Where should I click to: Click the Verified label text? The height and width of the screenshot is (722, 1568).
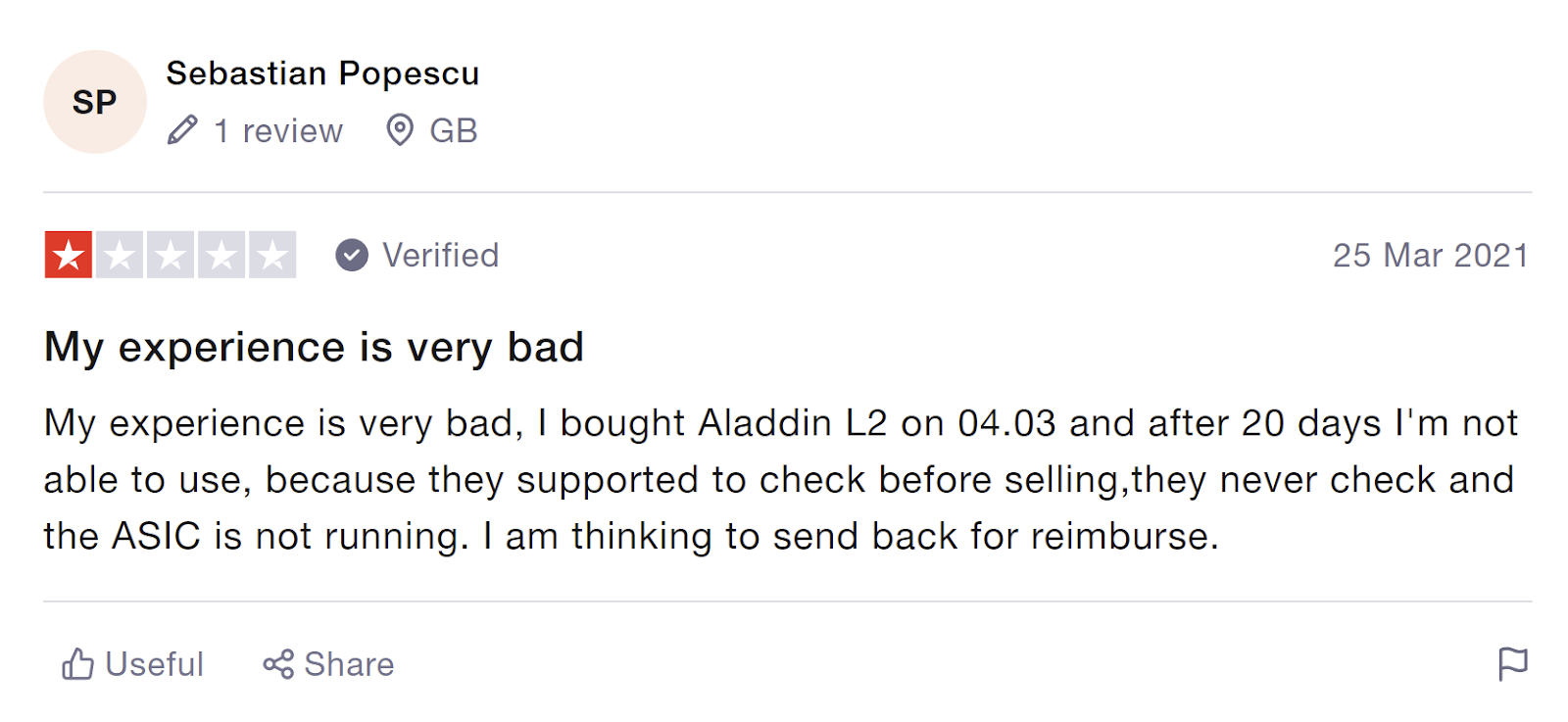pyautogui.click(x=440, y=256)
